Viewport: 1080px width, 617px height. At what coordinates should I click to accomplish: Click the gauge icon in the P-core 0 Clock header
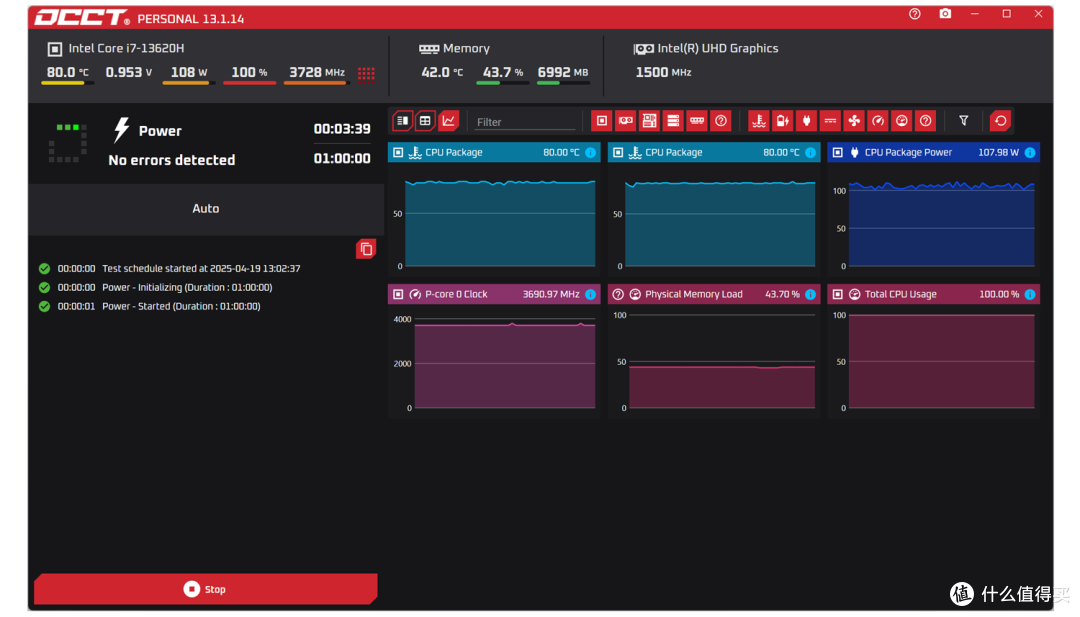coord(415,294)
